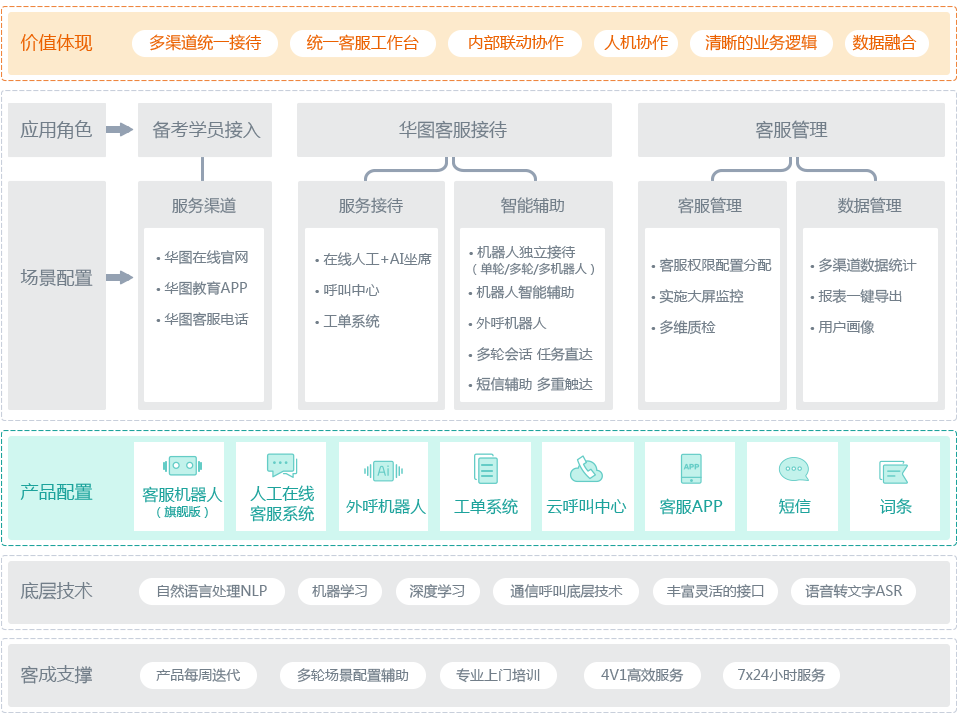Viewport: 960px width, 717px height.
Task: Click 外呼机器人 item under 智能辅助
Action: pos(508,323)
